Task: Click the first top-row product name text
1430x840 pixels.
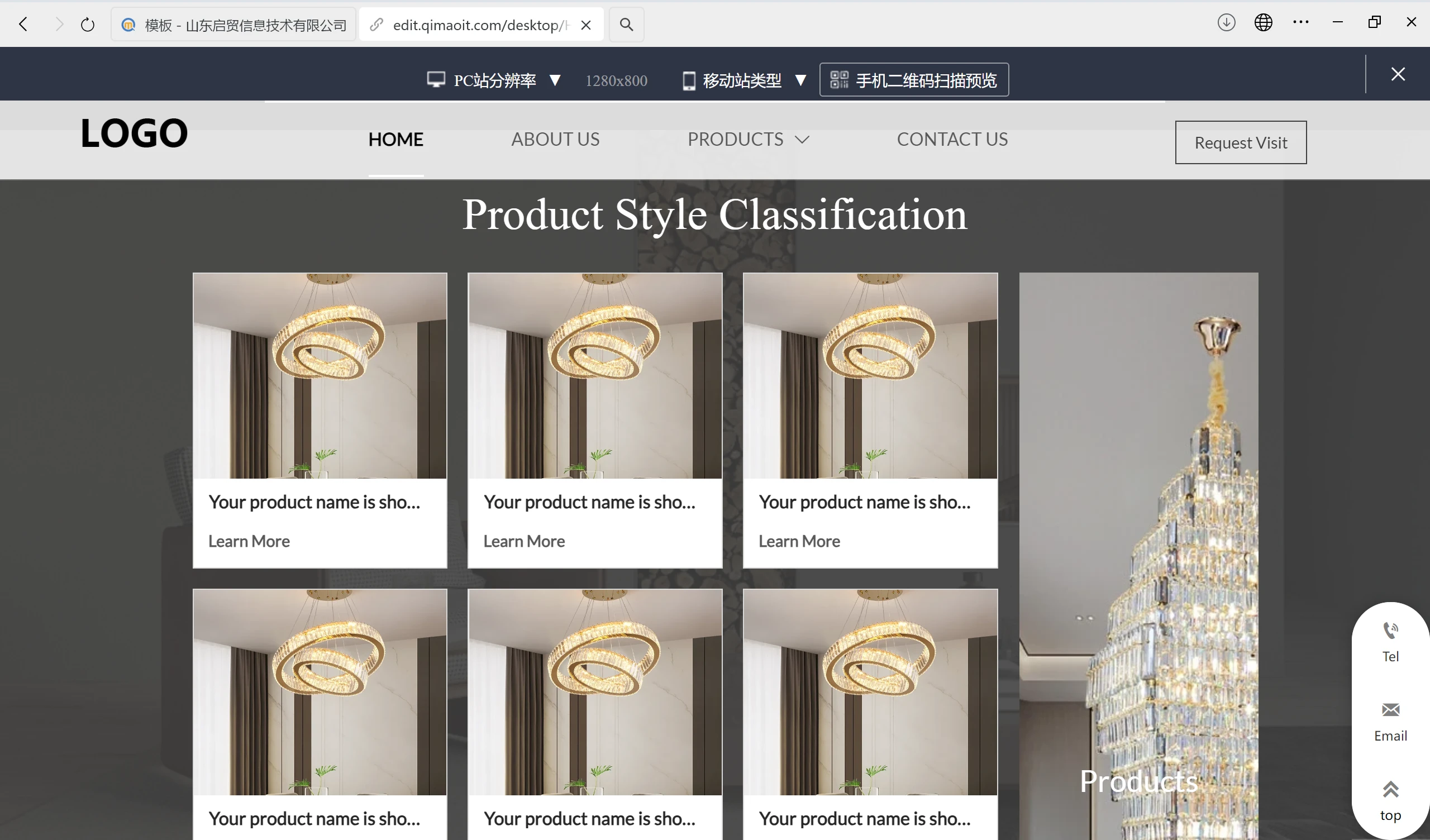Action: tap(314, 502)
